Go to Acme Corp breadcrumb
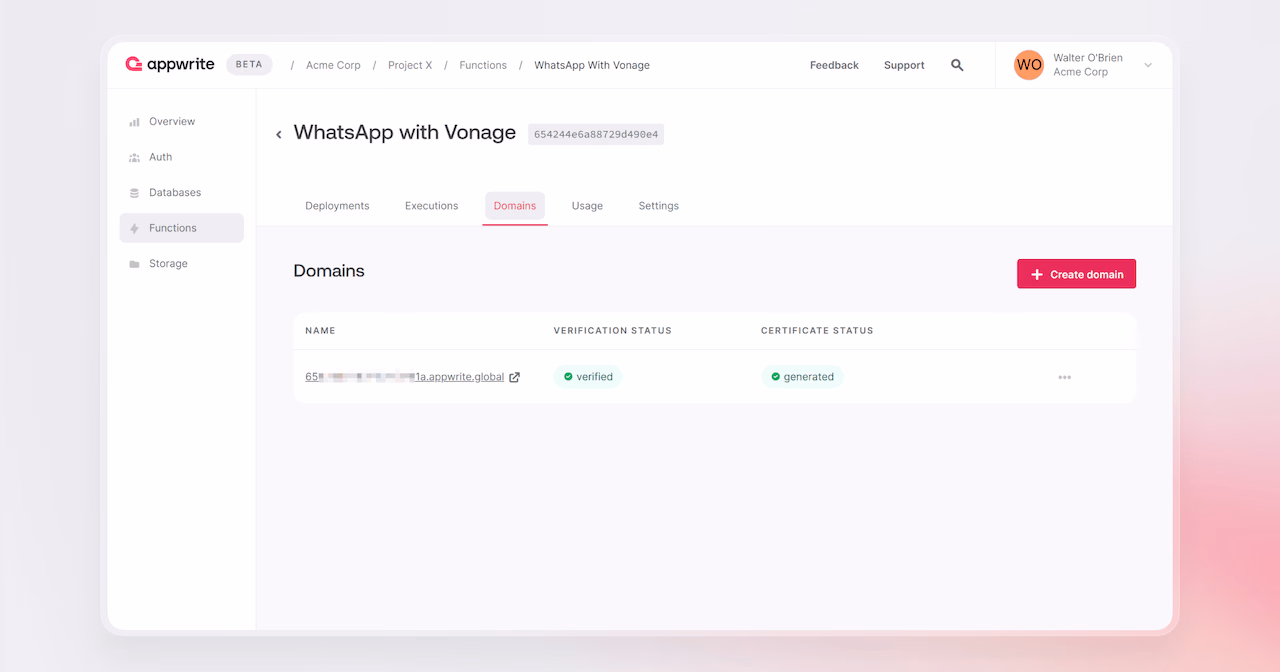 pos(333,65)
